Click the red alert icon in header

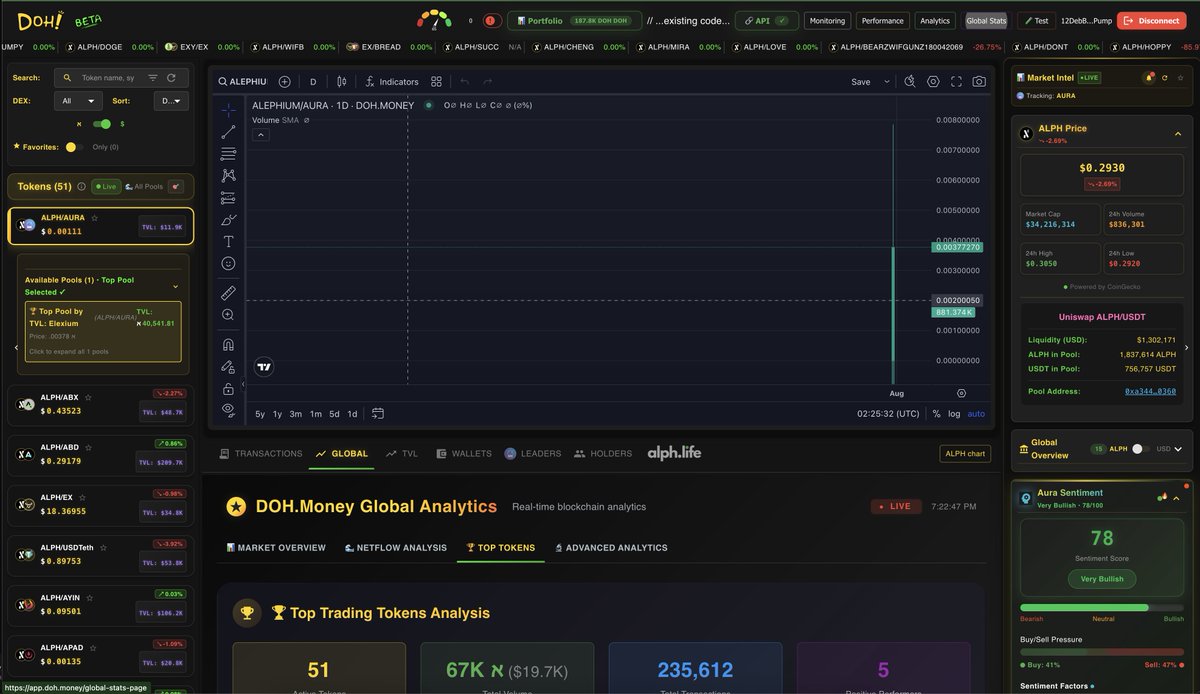pos(491,20)
